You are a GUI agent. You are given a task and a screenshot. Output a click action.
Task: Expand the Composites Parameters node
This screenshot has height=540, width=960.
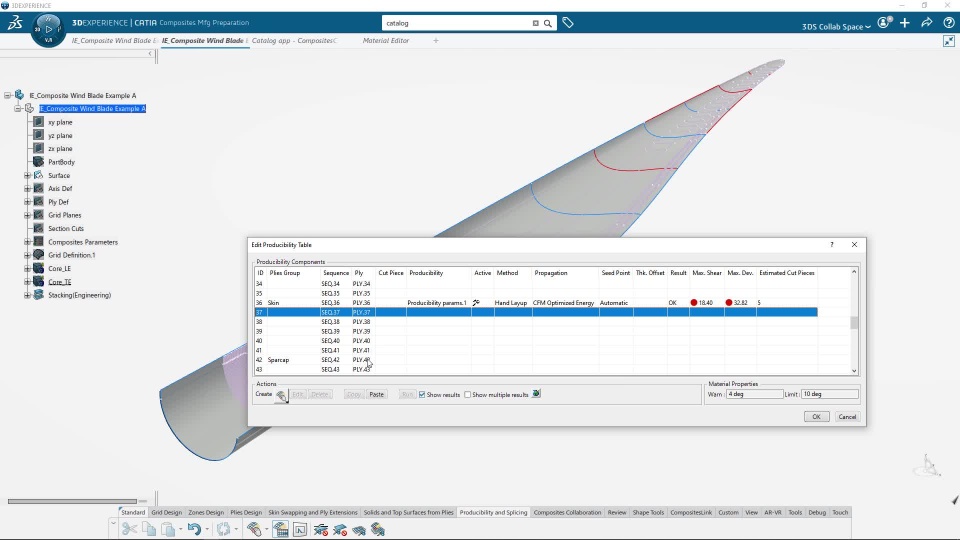coord(28,242)
